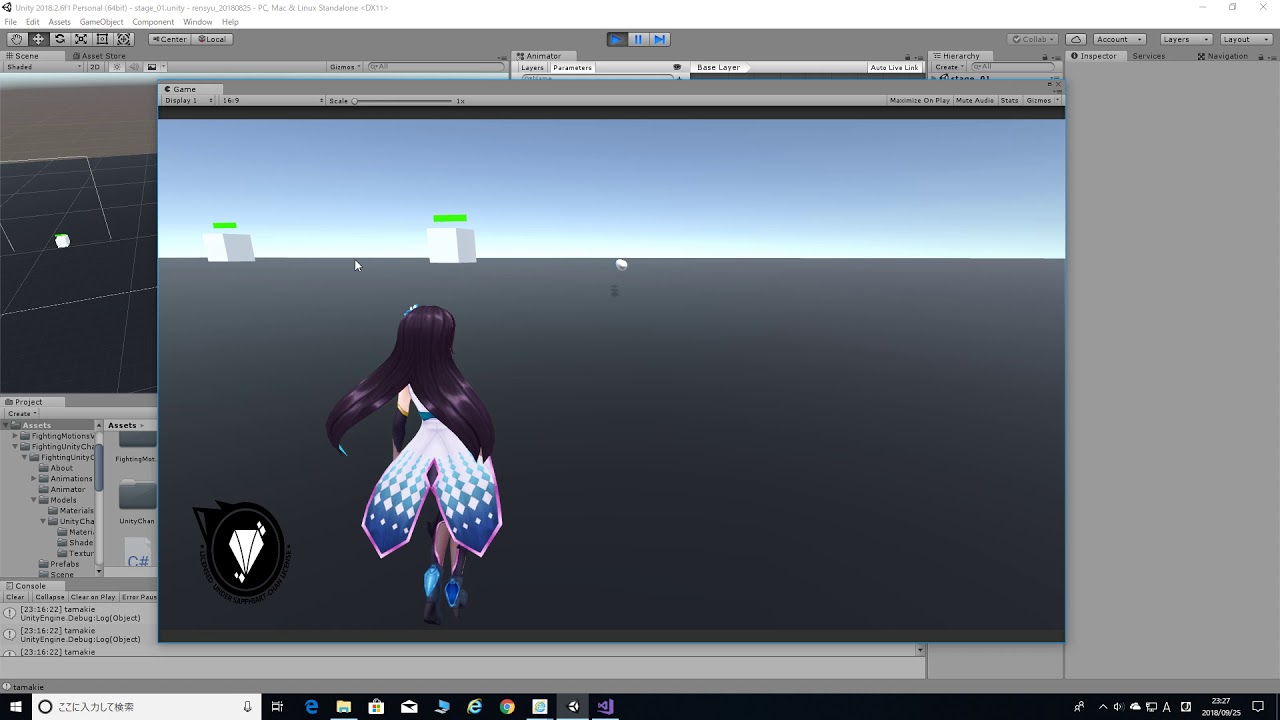Step one frame forward

point(659,39)
